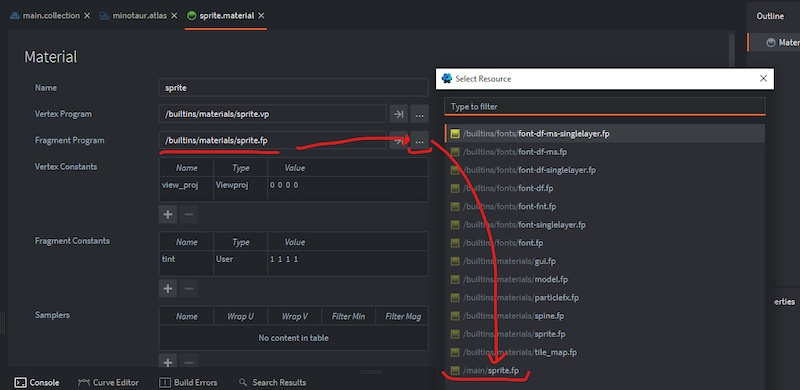Remove a Fragment Constant with minus button
Image resolution: width=800 pixels, height=390 pixels.
189,288
